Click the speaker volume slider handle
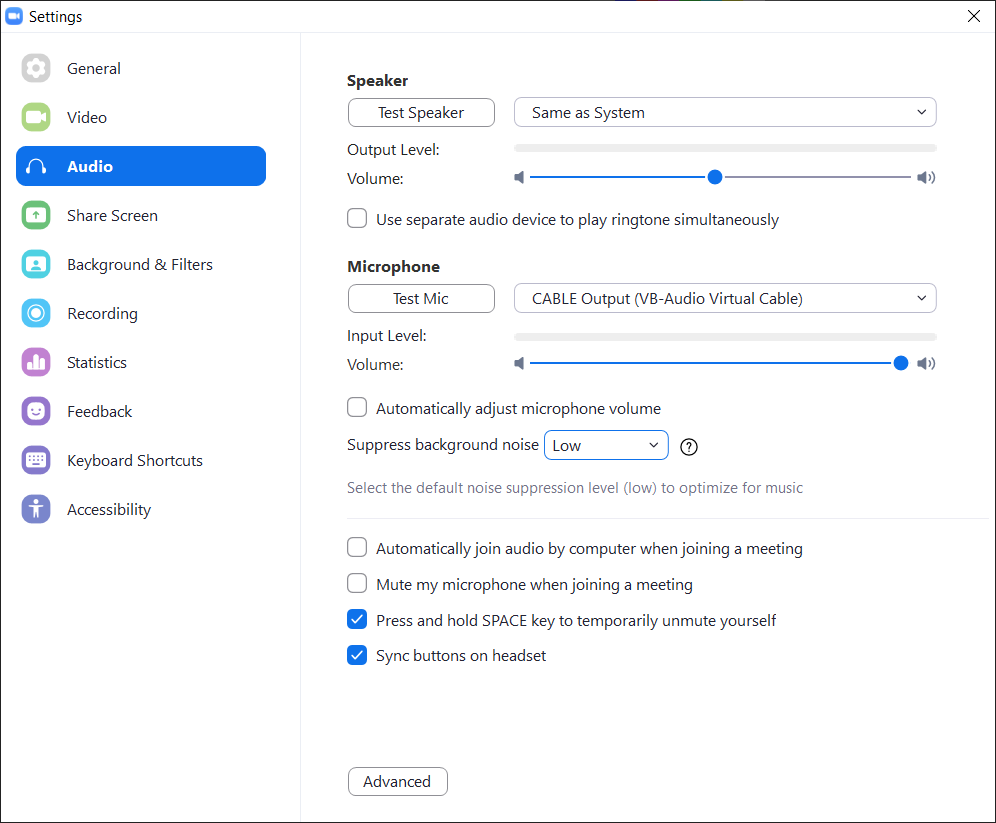This screenshot has width=996, height=823. [x=715, y=177]
